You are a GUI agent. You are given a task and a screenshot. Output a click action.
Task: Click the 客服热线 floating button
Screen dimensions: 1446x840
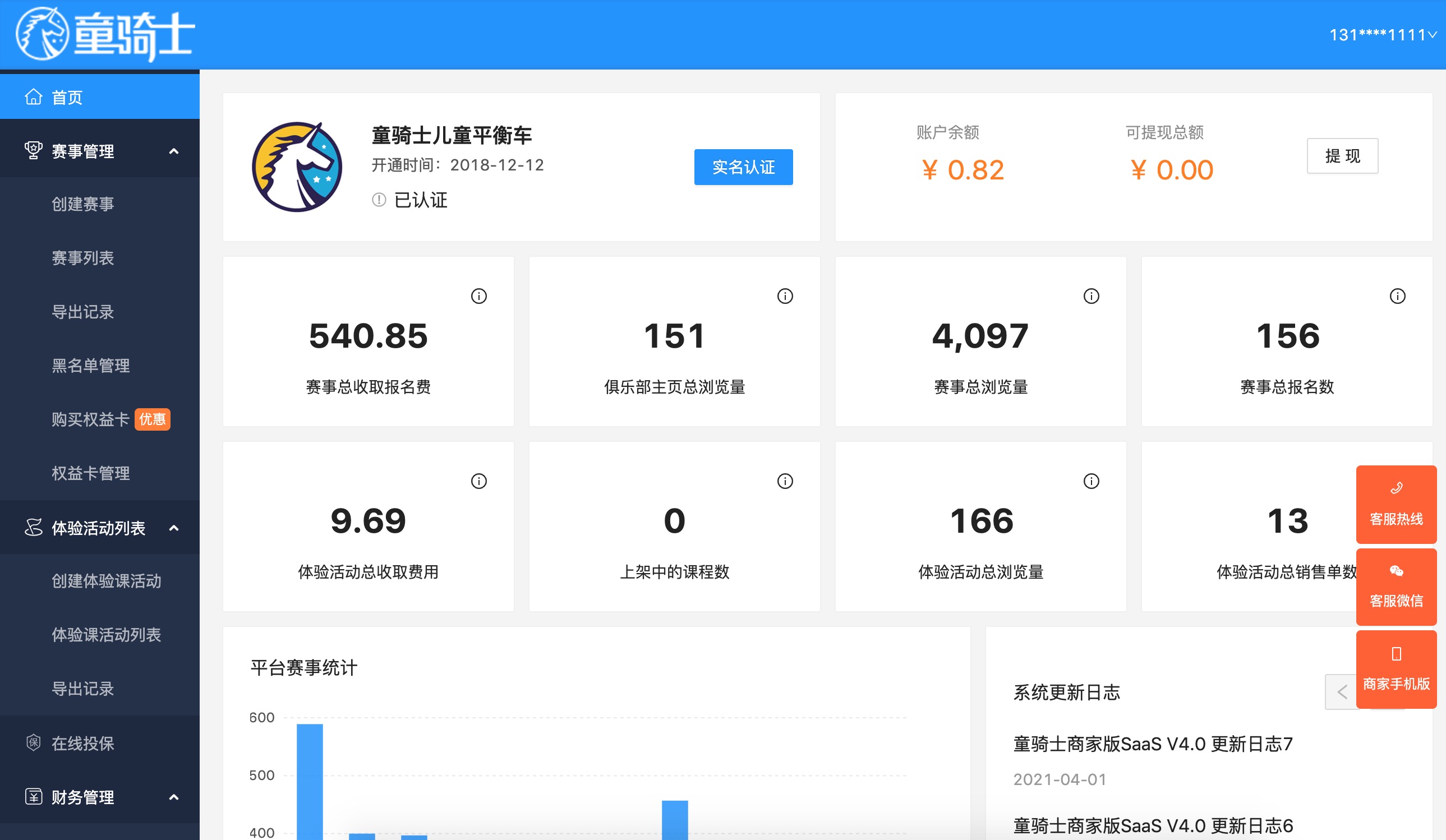coord(1397,504)
